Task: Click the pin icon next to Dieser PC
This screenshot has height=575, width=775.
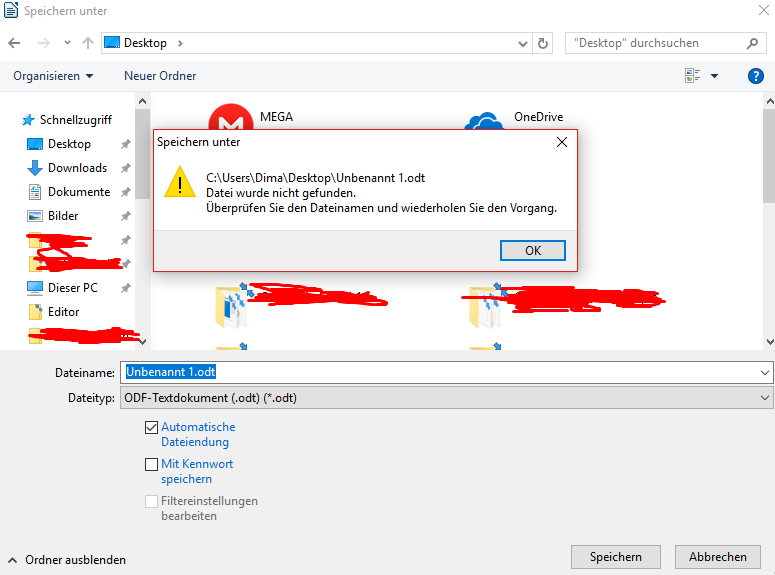Action: (x=126, y=288)
